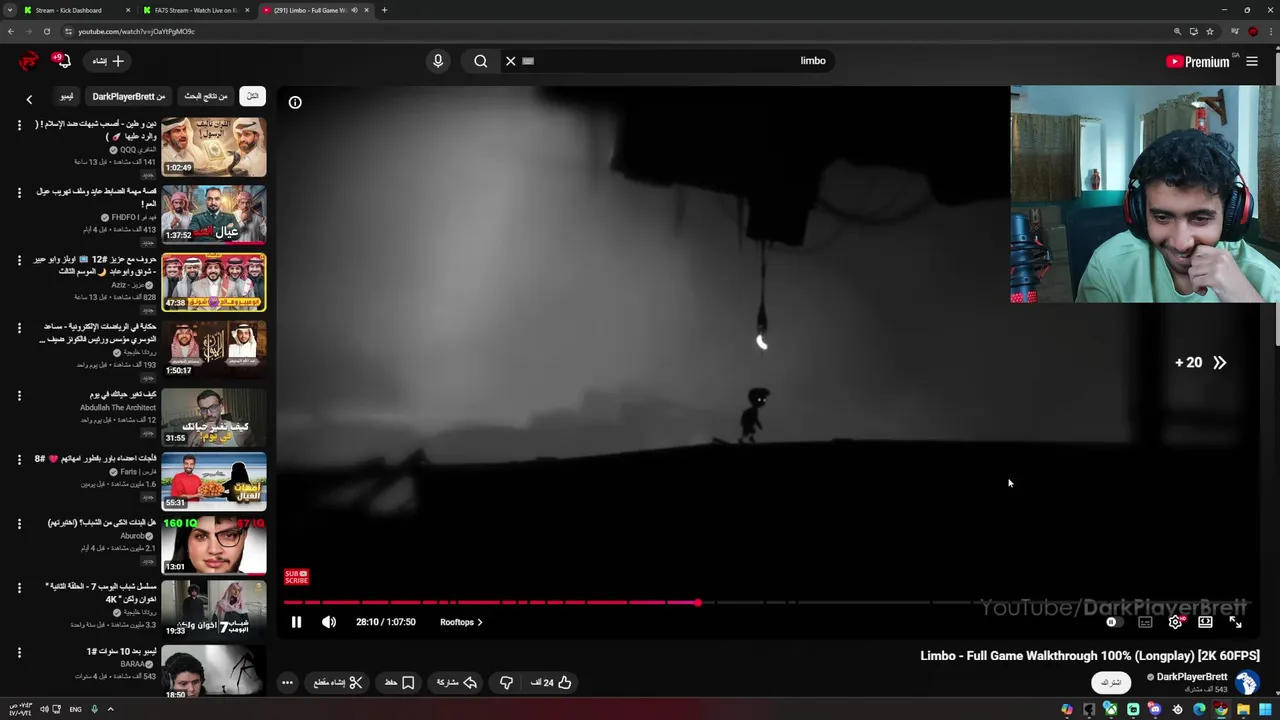Open options for the 13:01 video

tap(19, 523)
